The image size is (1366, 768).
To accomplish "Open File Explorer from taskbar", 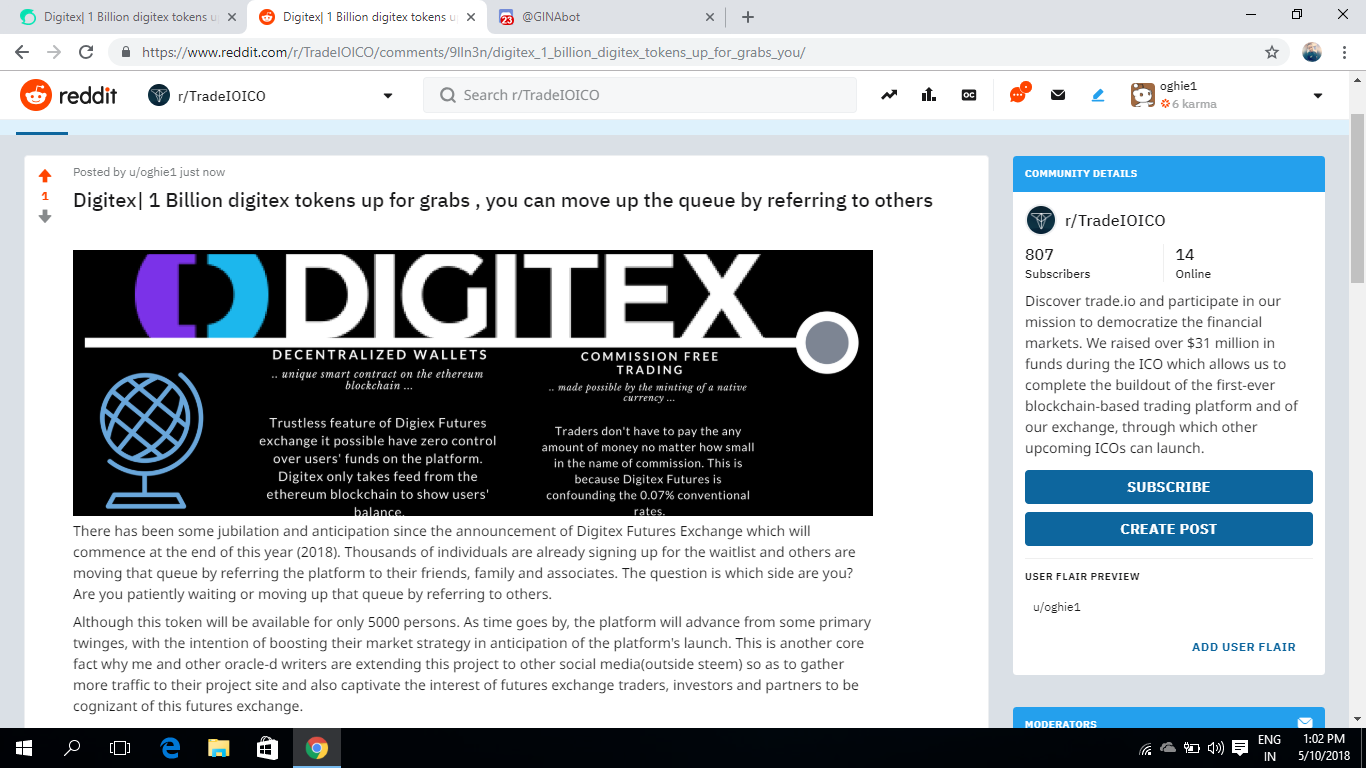I will tap(218, 747).
